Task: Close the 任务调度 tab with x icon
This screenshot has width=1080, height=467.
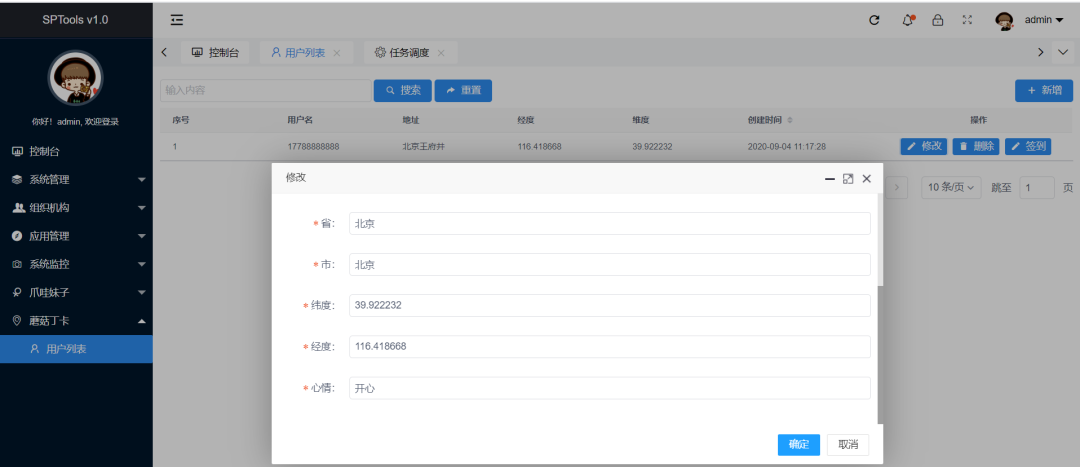Action: [x=441, y=52]
